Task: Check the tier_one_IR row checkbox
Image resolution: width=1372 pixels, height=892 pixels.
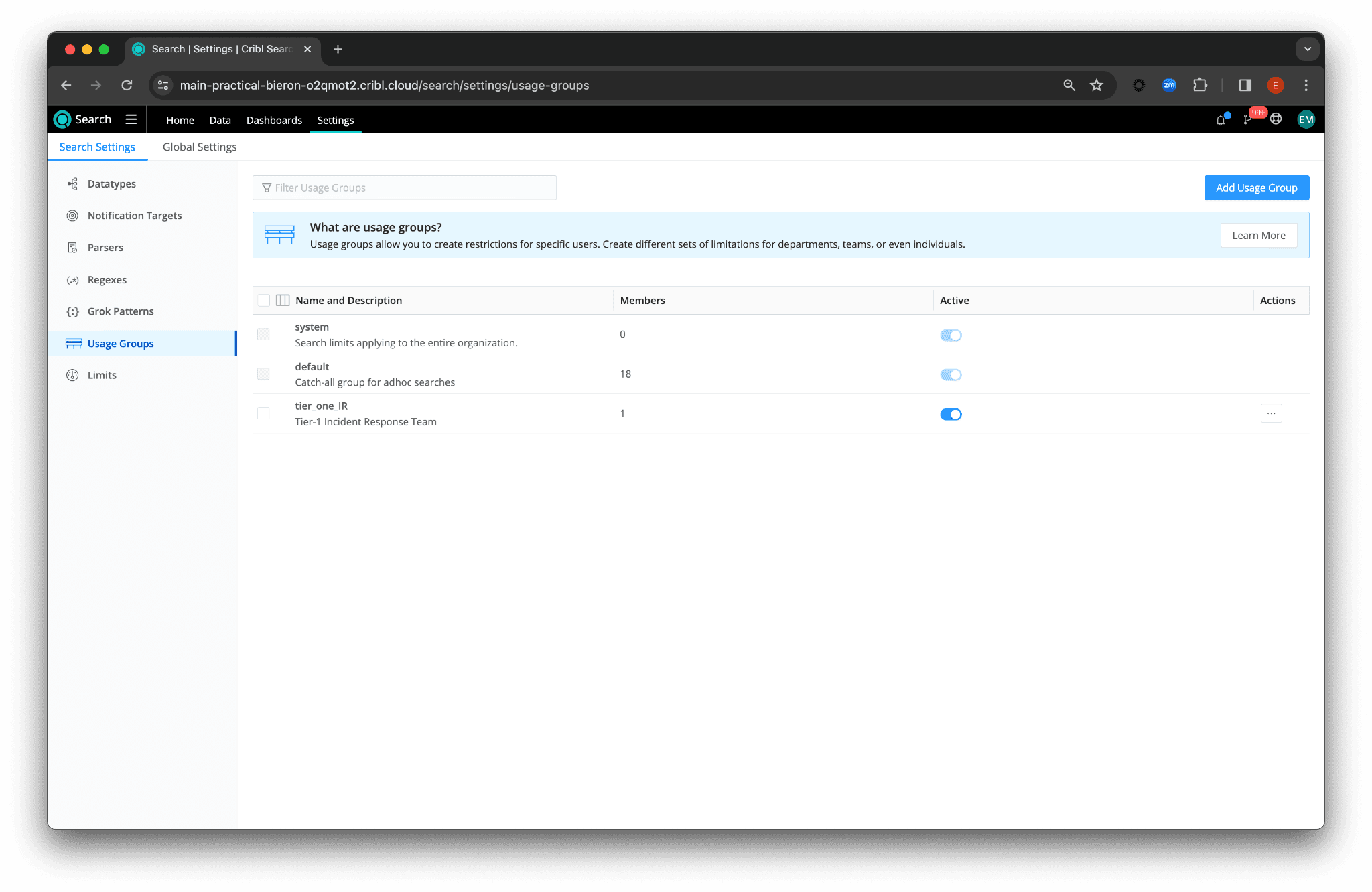Action: [x=263, y=413]
